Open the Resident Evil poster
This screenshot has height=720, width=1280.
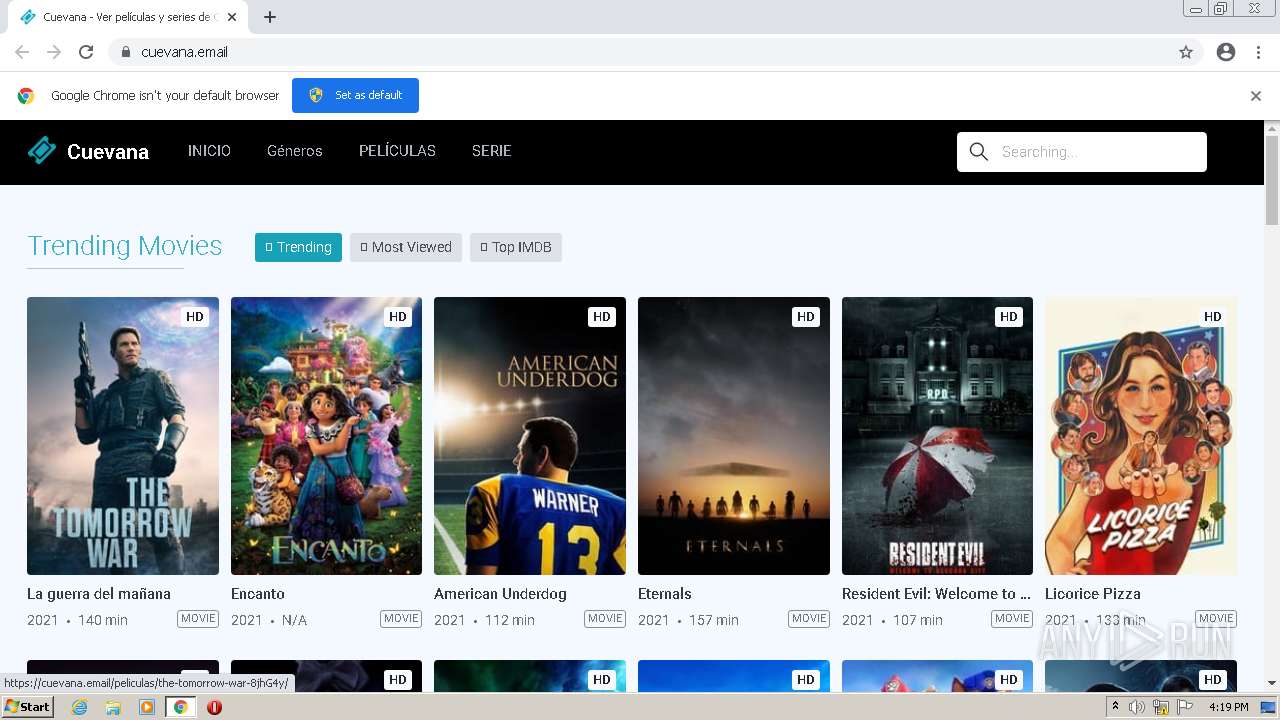pyautogui.click(x=937, y=436)
